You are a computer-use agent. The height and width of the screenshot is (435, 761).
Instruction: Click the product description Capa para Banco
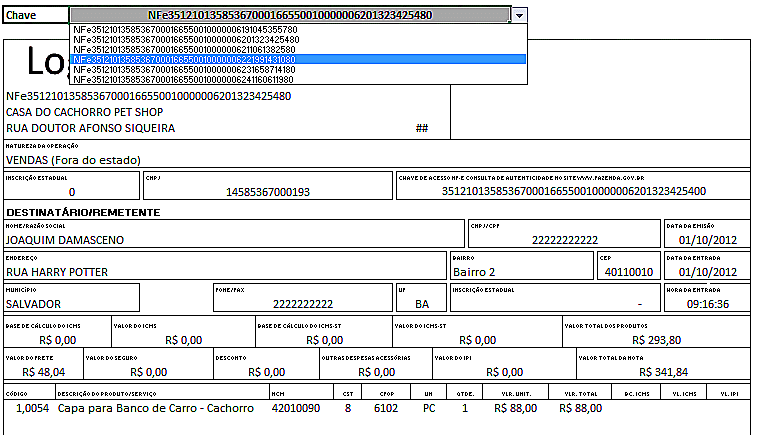[x=155, y=408]
